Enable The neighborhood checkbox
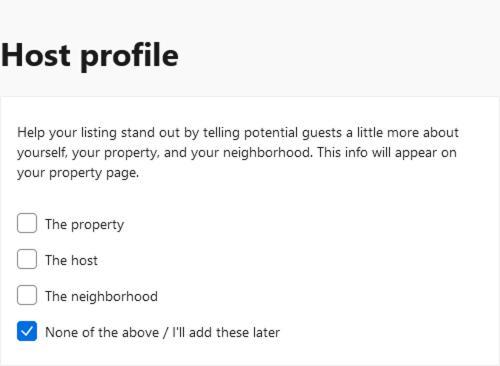Image resolution: width=500 pixels, height=366 pixels. coord(27,295)
